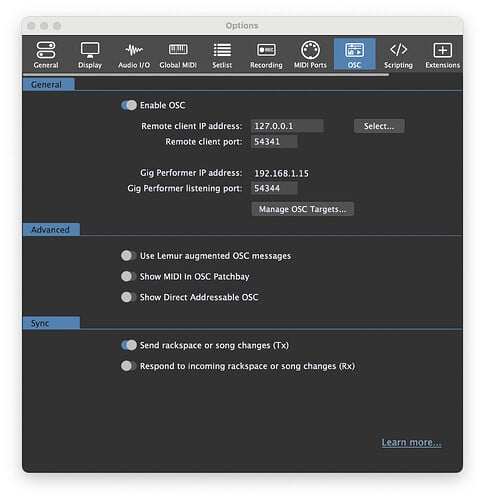This screenshot has height=500, width=485.
Task: Toggle Enable OSC switch
Action: (129, 105)
